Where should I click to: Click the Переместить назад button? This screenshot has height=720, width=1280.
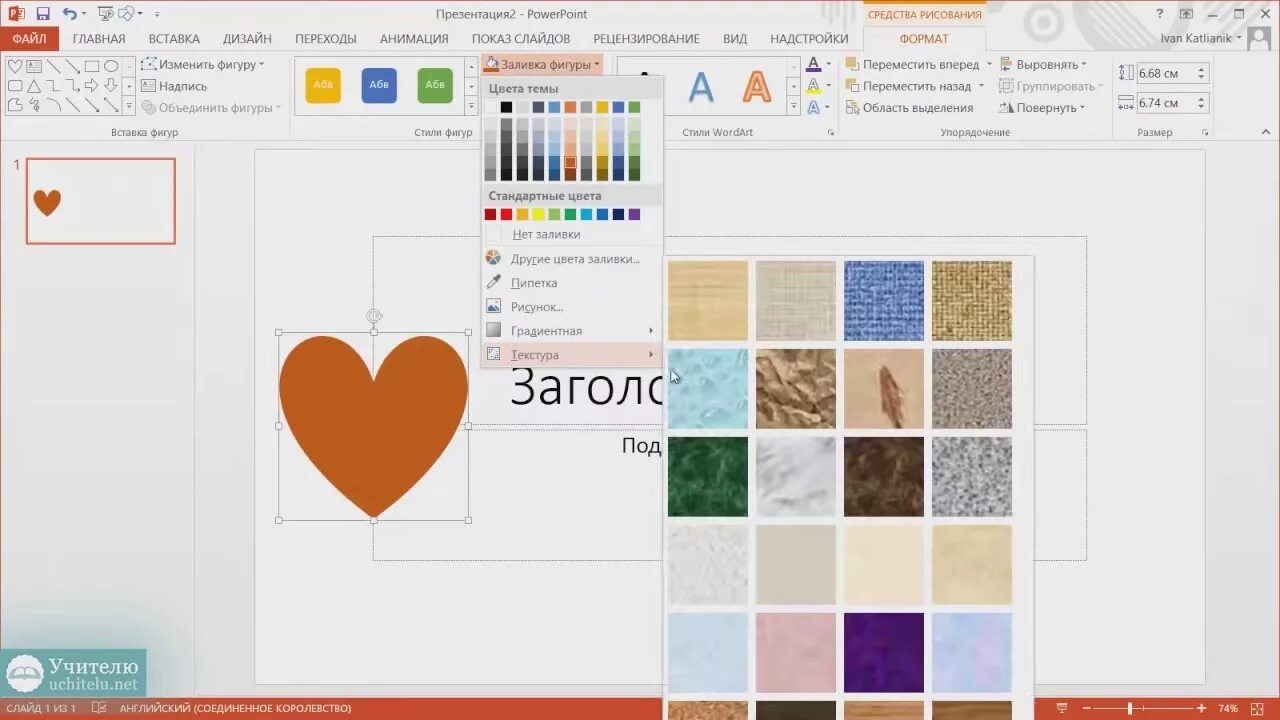click(909, 86)
